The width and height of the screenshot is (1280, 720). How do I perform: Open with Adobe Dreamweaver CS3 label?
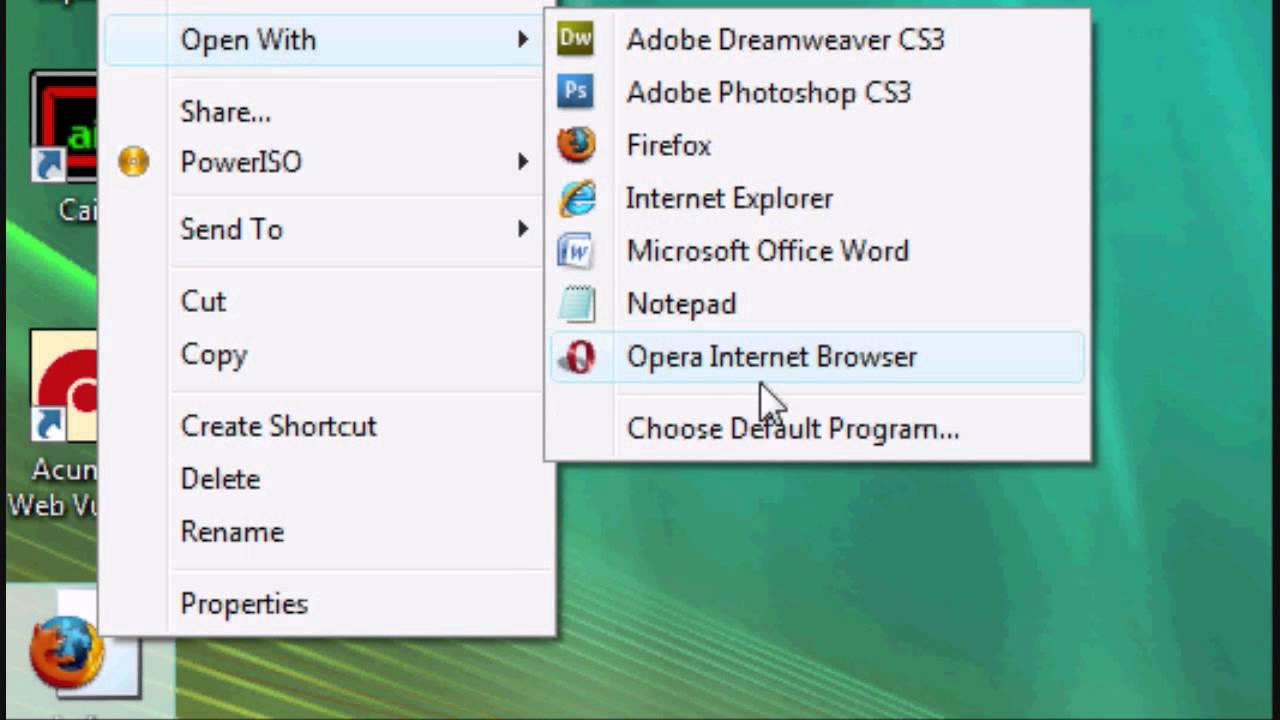785,39
